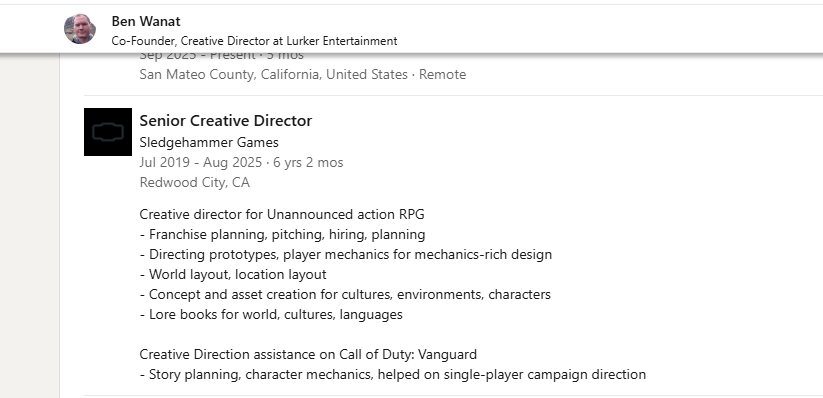Viewport: 823px width, 398px height.
Task: Click the 'Franchise planning, pitching, hiring' bullet
Action: [x=282, y=235]
